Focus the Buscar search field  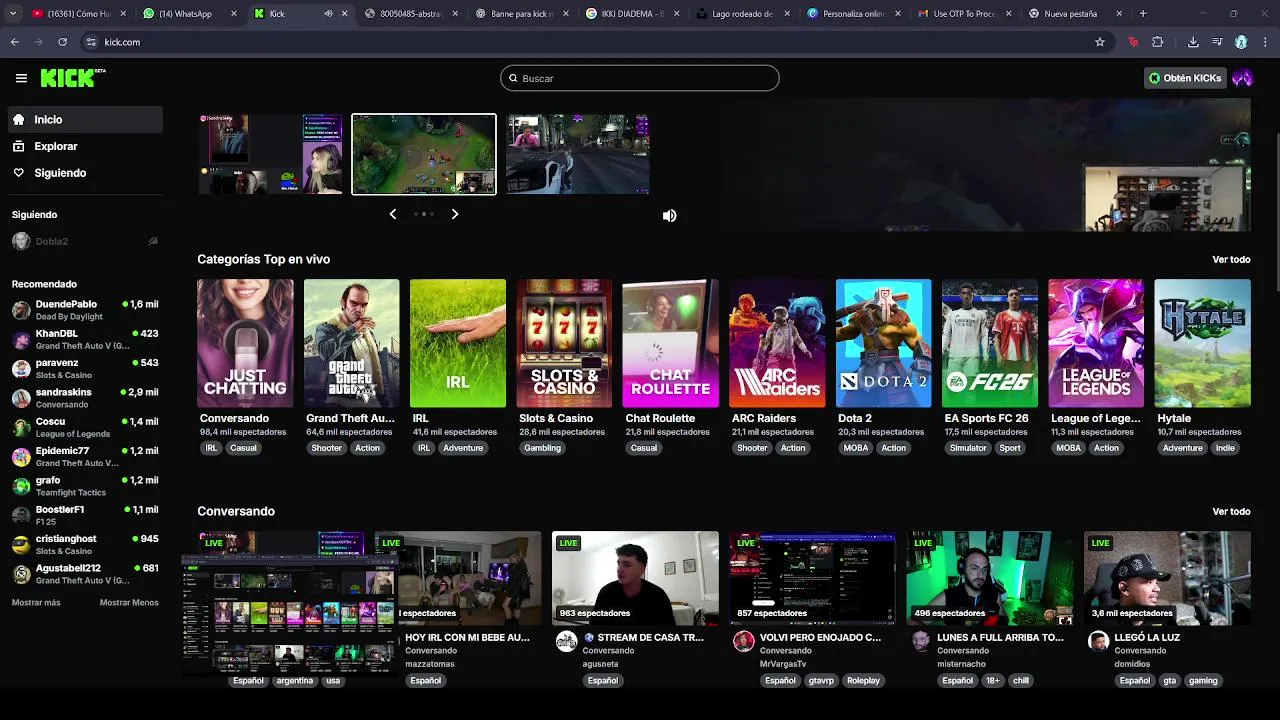pyautogui.click(x=640, y=78)
